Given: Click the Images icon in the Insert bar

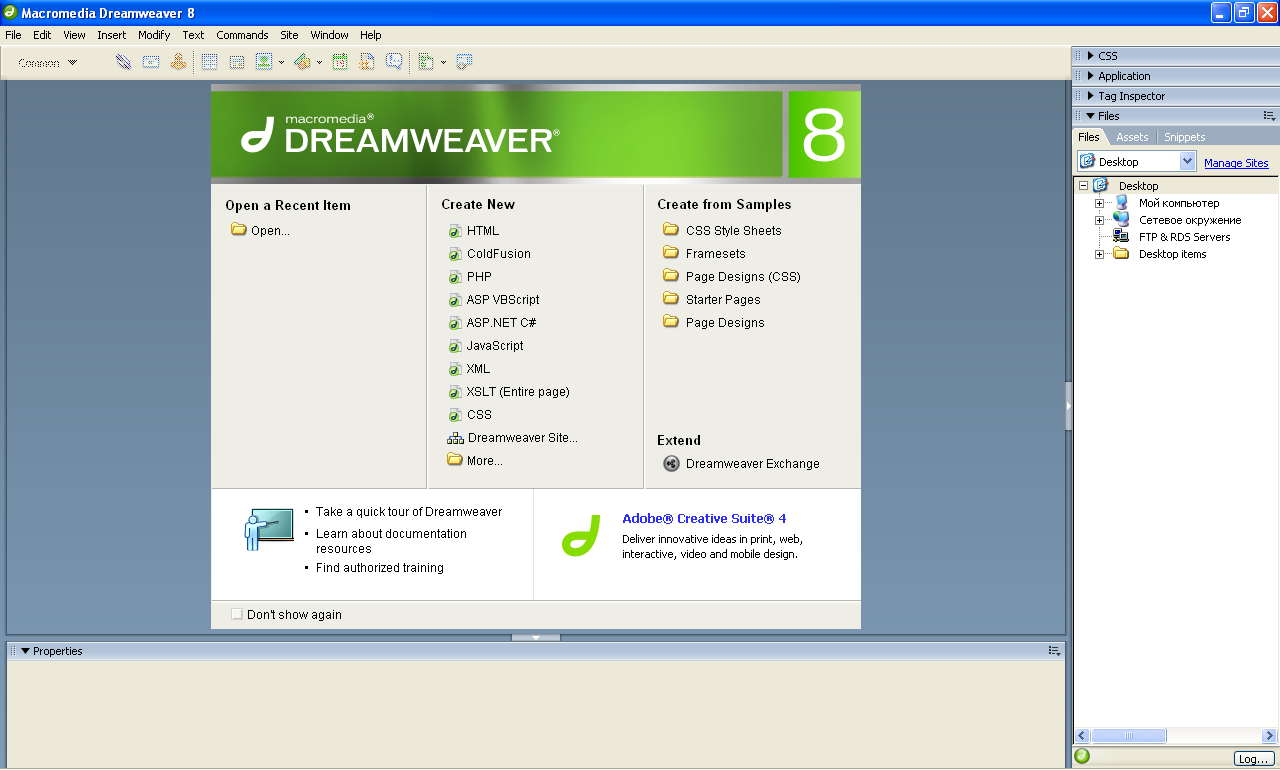Looking at the screenshot, I should (264, 62).
